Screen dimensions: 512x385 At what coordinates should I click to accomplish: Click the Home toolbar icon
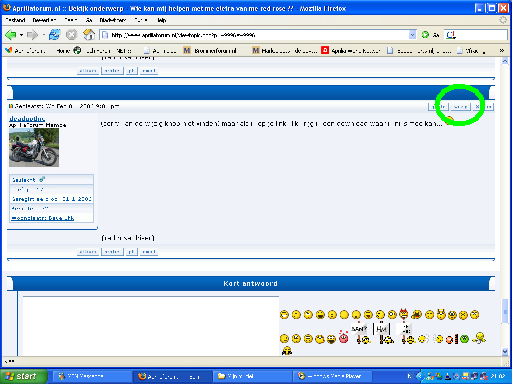(x=89, y=35)
